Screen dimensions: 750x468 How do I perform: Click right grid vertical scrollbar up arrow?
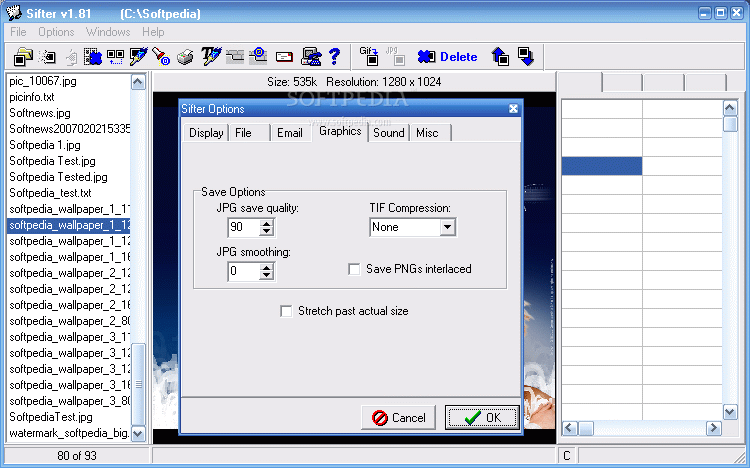[x=730, y=109]
